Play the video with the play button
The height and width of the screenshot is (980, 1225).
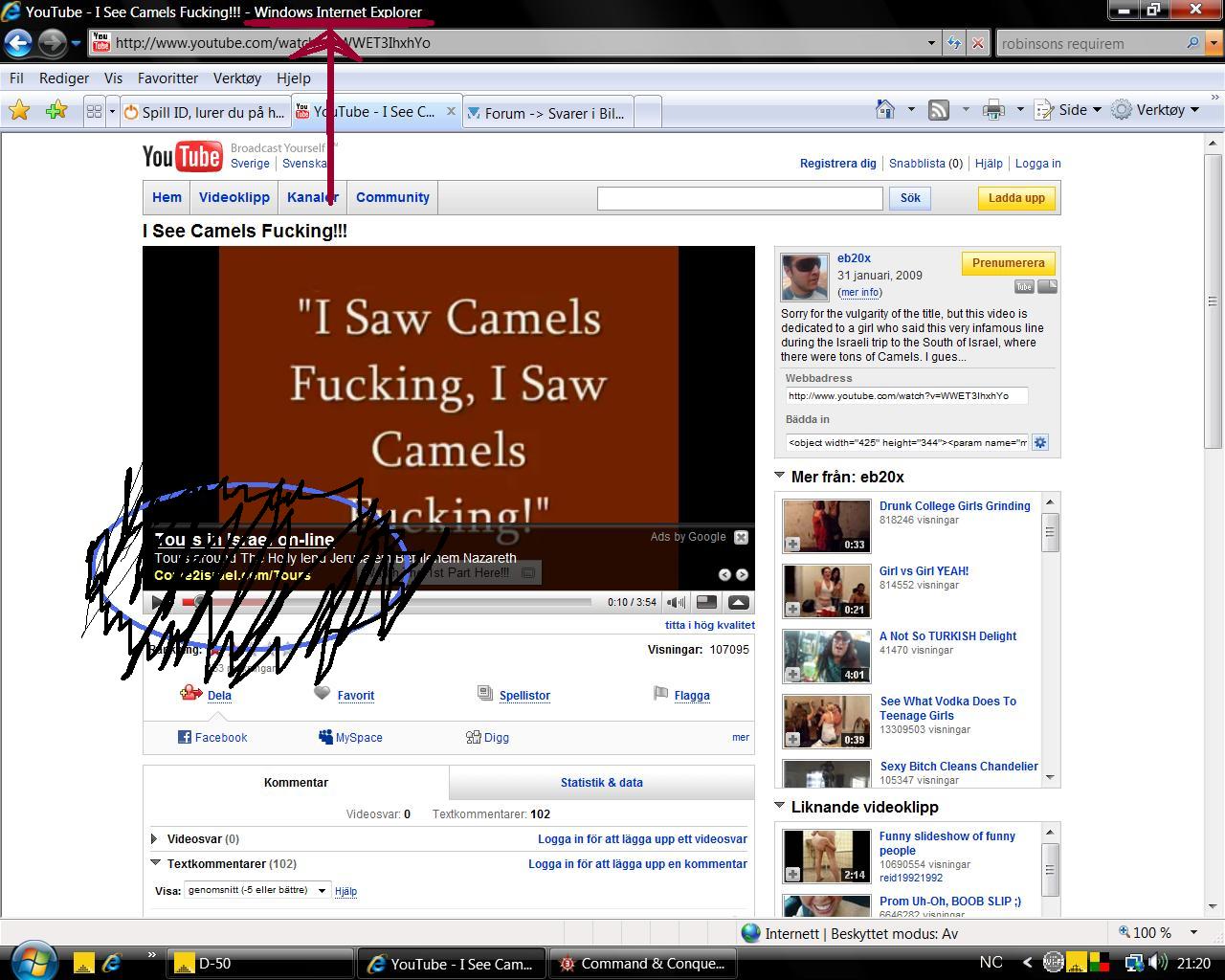click(x=158, y=602)
